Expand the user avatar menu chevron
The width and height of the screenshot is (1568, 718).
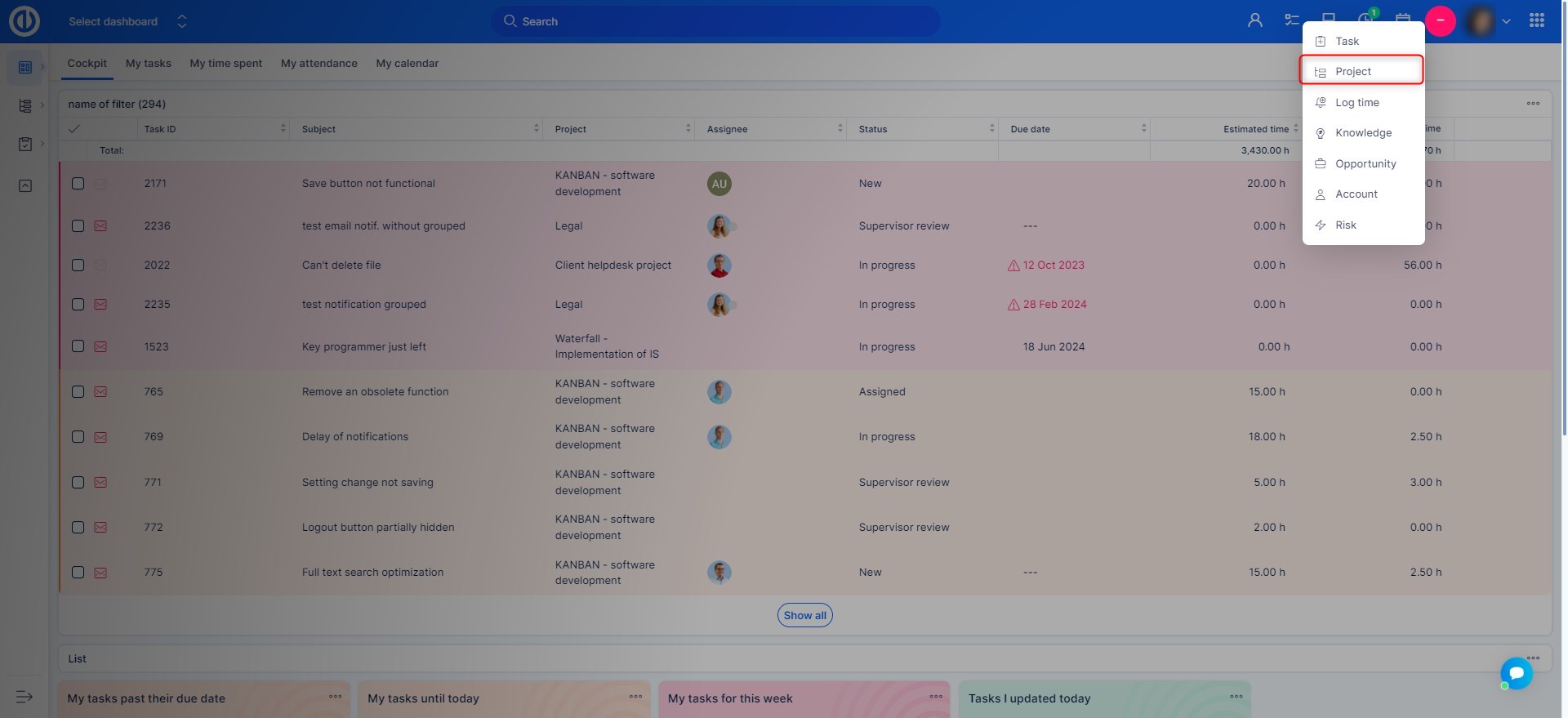tap(1506, 22)
